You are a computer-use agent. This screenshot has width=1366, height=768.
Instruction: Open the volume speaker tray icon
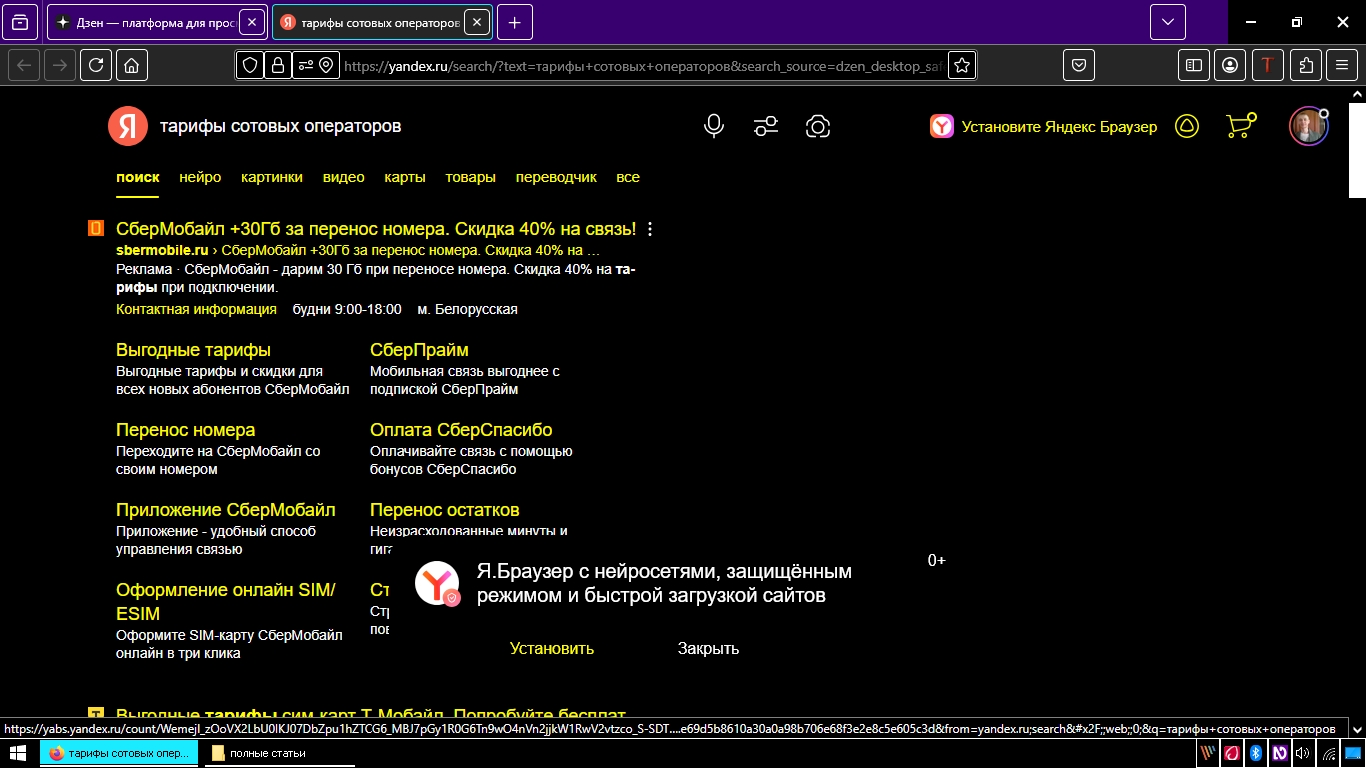click(1303, 753)
